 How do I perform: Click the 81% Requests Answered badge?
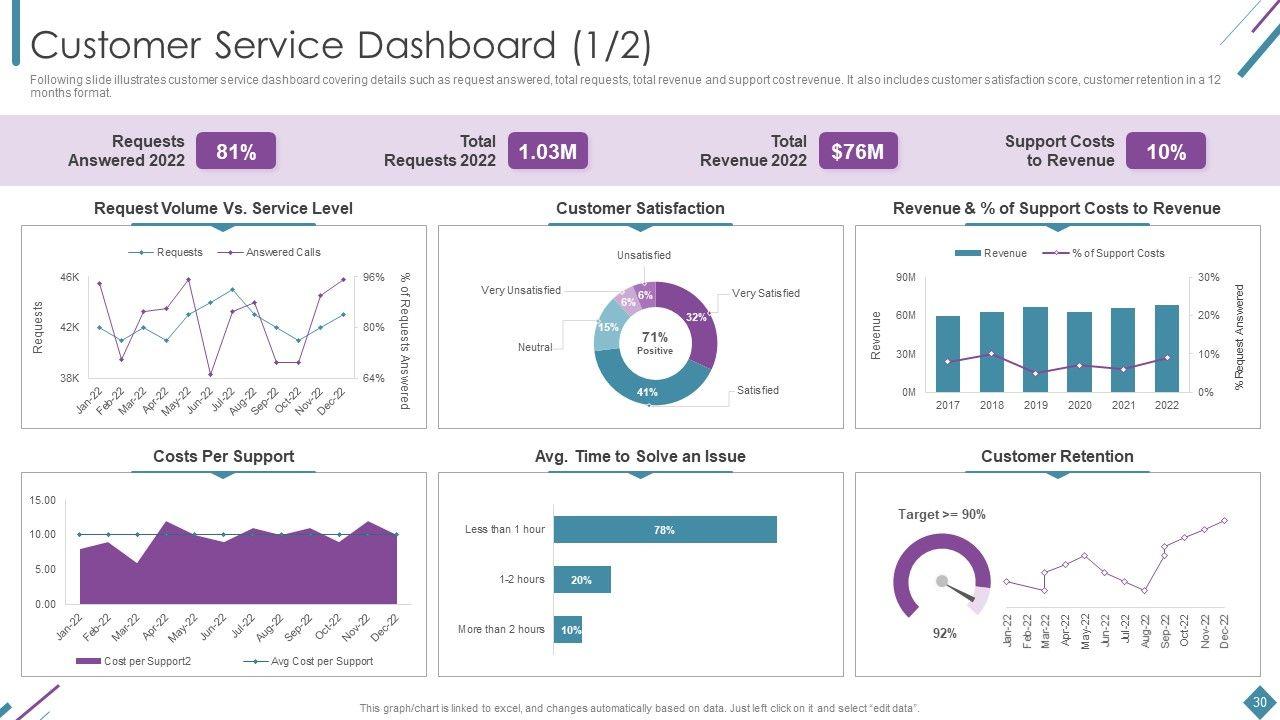click(x=236, y=152)
